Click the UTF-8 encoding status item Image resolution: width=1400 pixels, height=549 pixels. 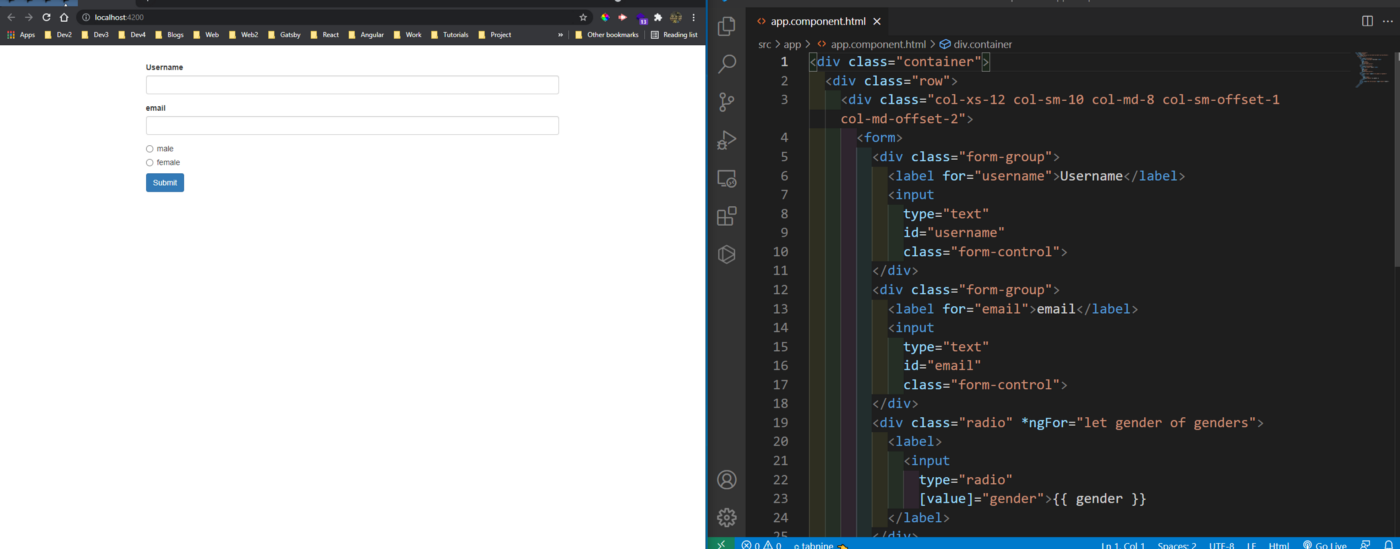pyautogui.click(x=1222, y=545)
